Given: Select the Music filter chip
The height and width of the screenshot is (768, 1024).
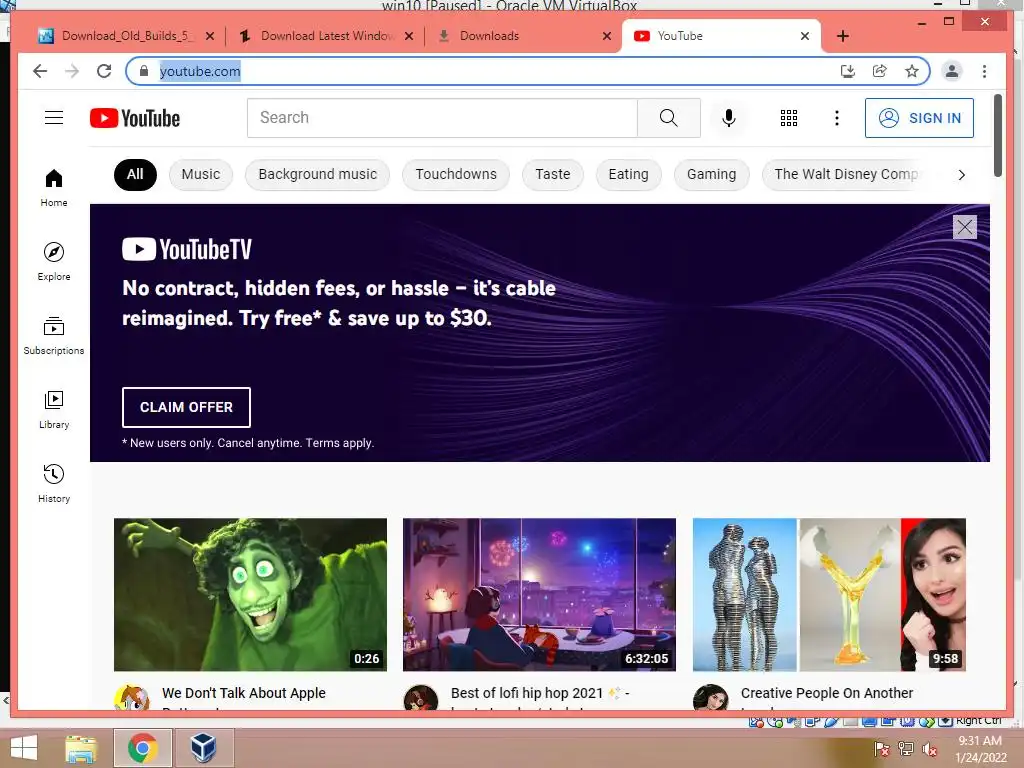Looking at the screenshot, I should 200,174.
